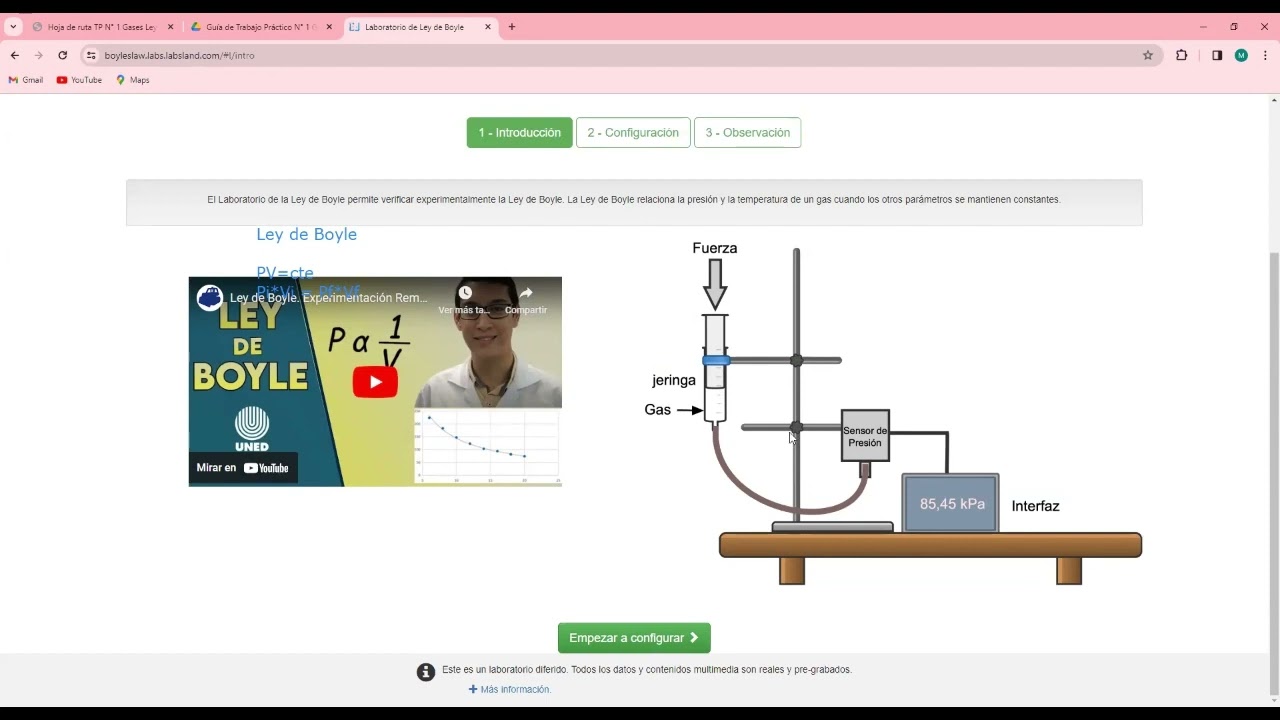Click the address bar URL field
Viewport: 1280px width, 720px height.
click(620, 55)
